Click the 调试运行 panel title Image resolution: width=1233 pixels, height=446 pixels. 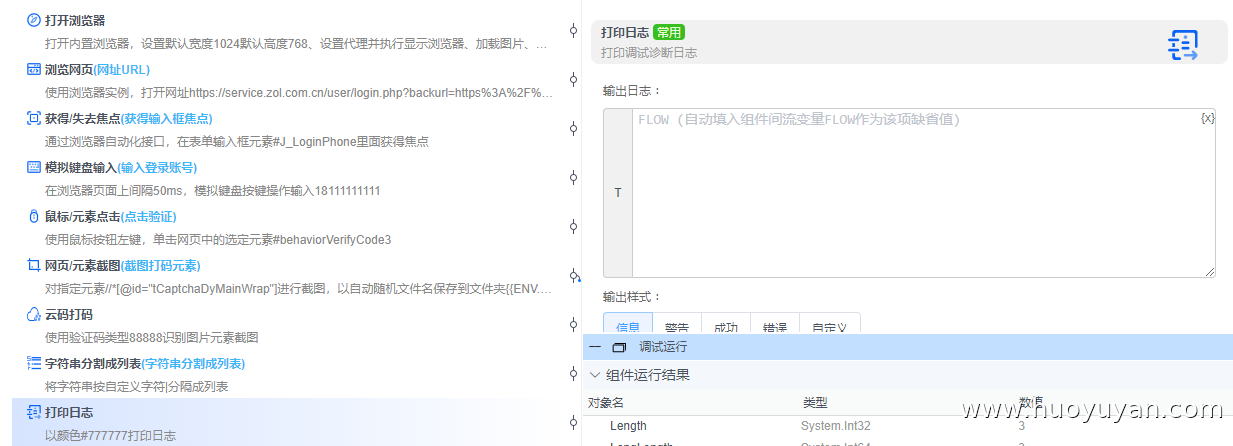tap(663, 347)
